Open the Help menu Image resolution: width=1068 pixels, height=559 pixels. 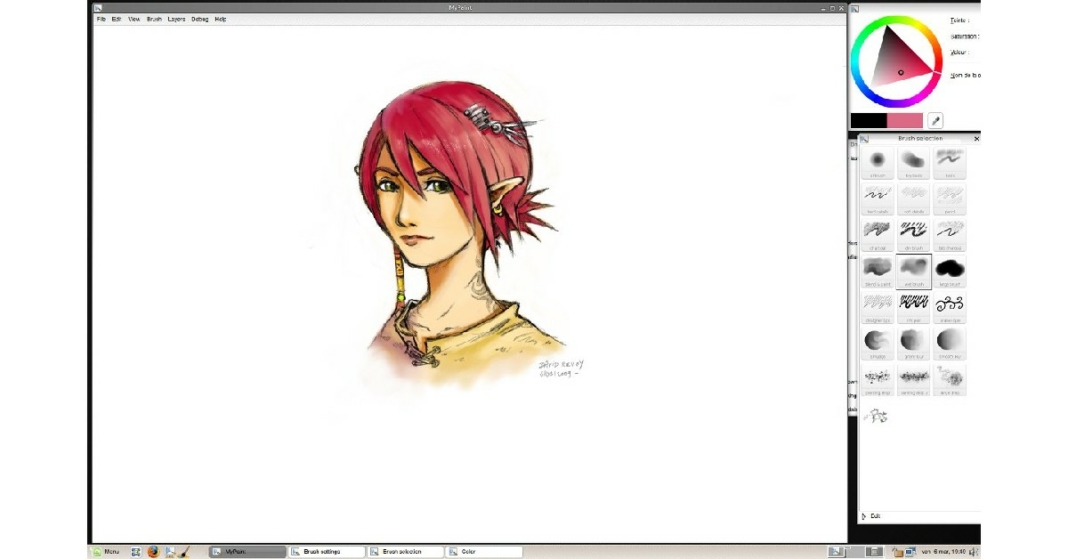(x=220, y=19)
